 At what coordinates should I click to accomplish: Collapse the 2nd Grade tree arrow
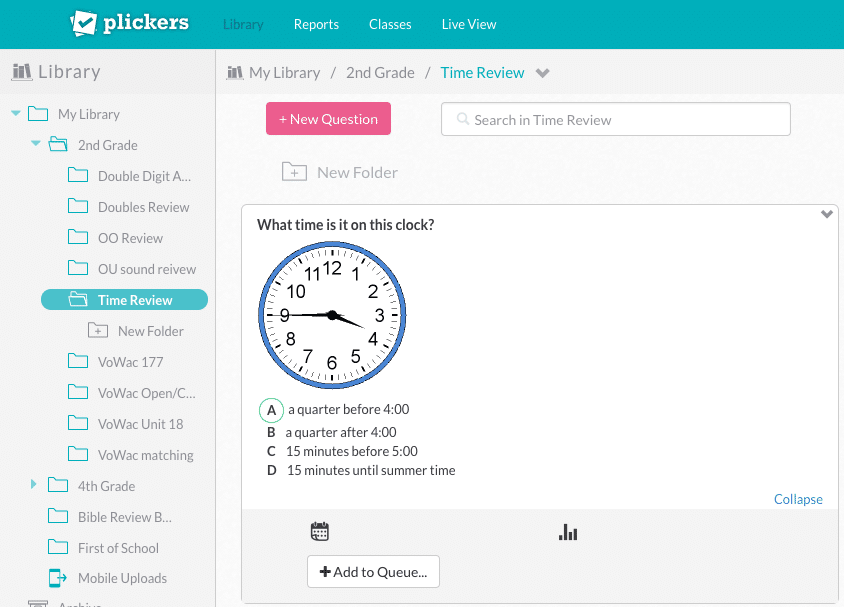coord(36,143)
